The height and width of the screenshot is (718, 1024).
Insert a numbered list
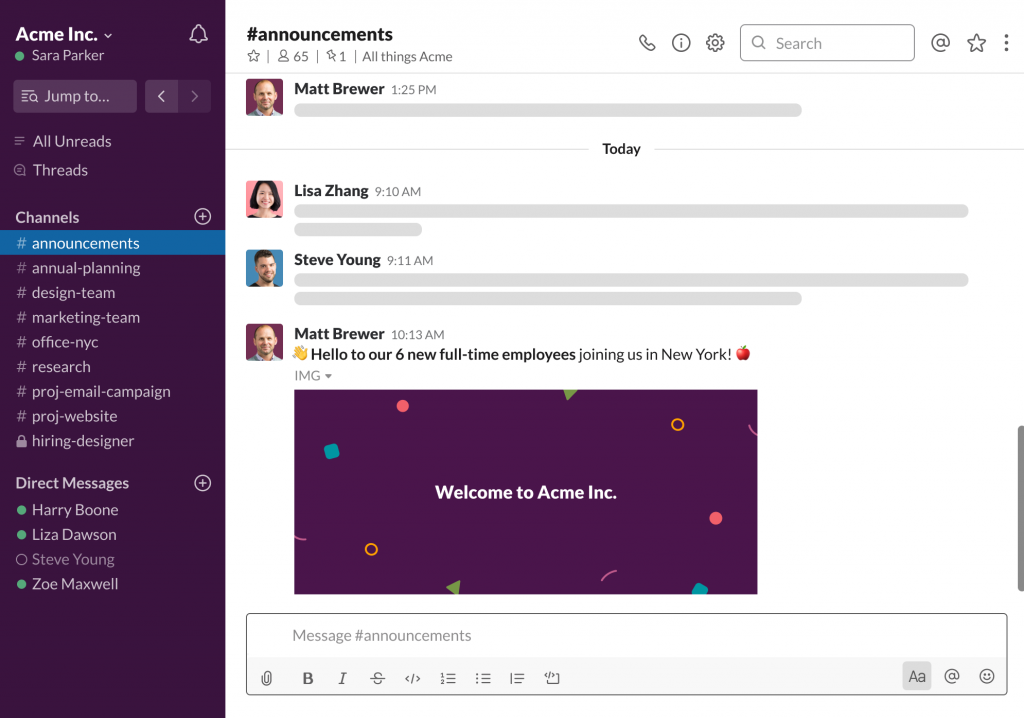click(x=447, y=678)
